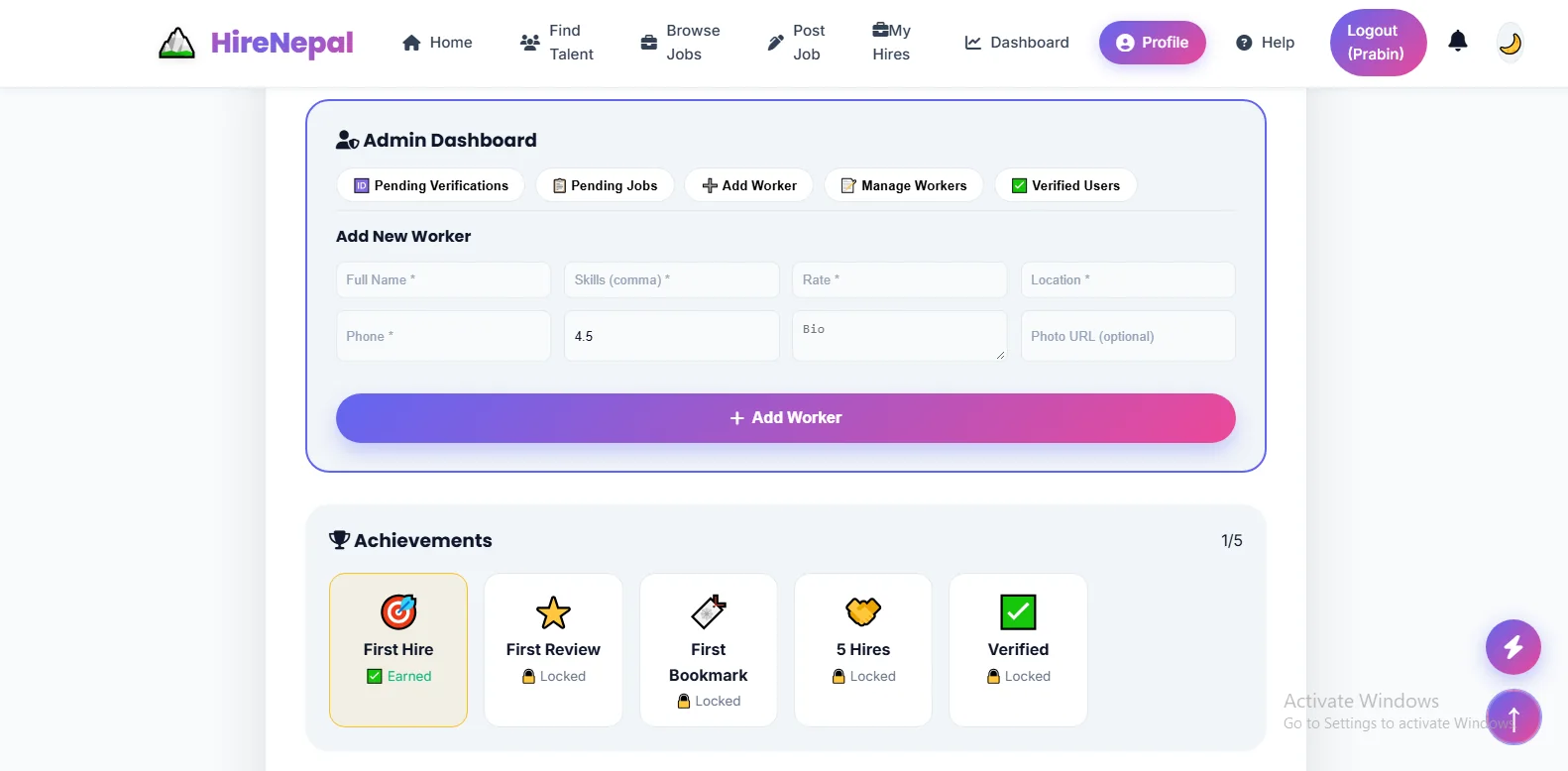Go to Home in the navbar
This screenshot has width=1568, height=771.
437,43
